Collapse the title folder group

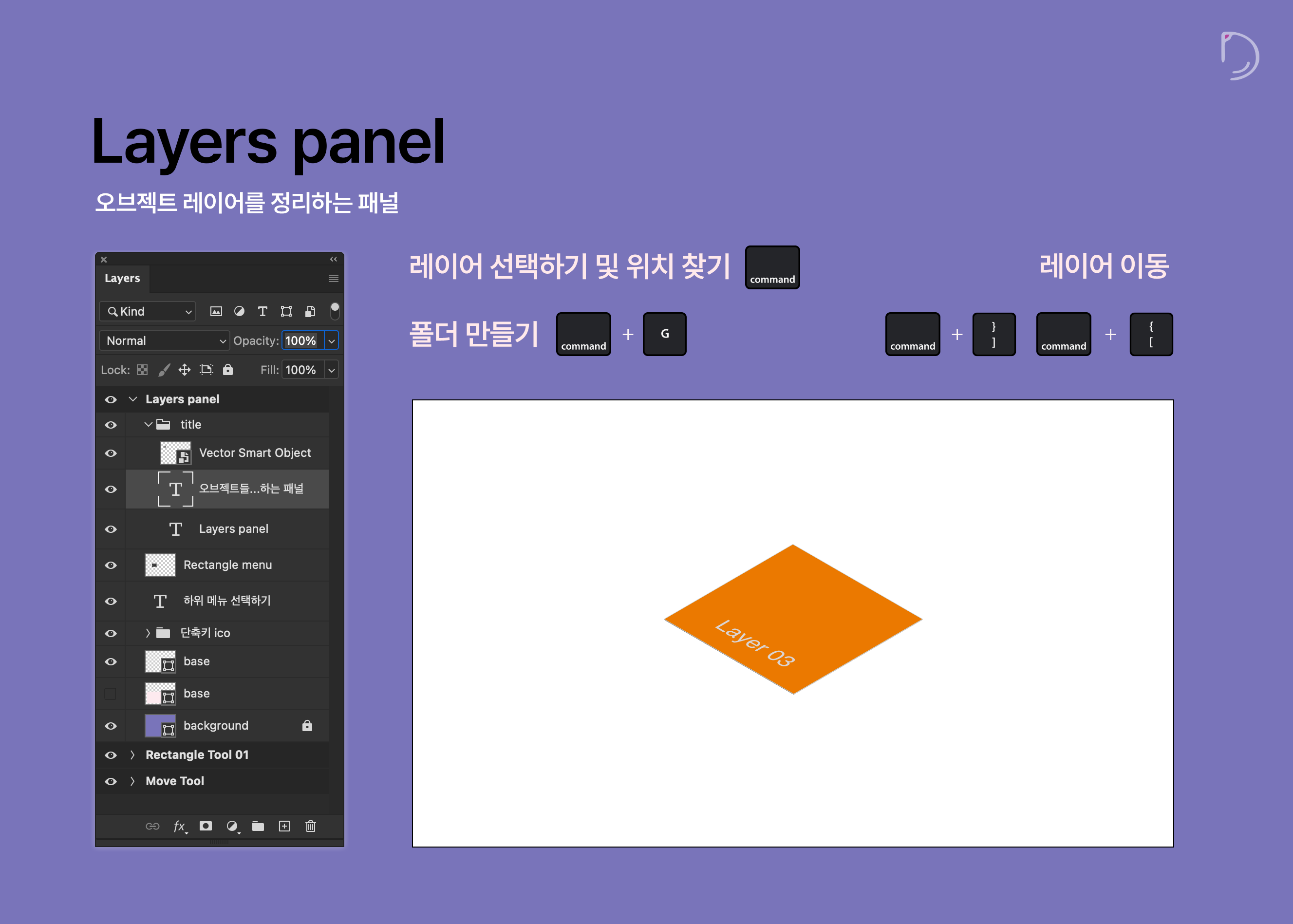pos(148,424)
